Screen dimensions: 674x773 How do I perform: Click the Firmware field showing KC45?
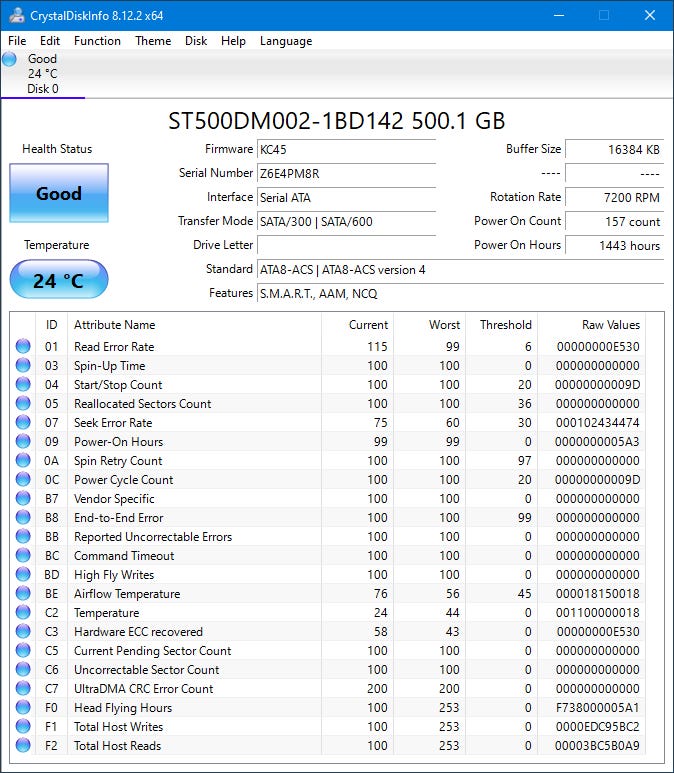(x=346, y=149)
